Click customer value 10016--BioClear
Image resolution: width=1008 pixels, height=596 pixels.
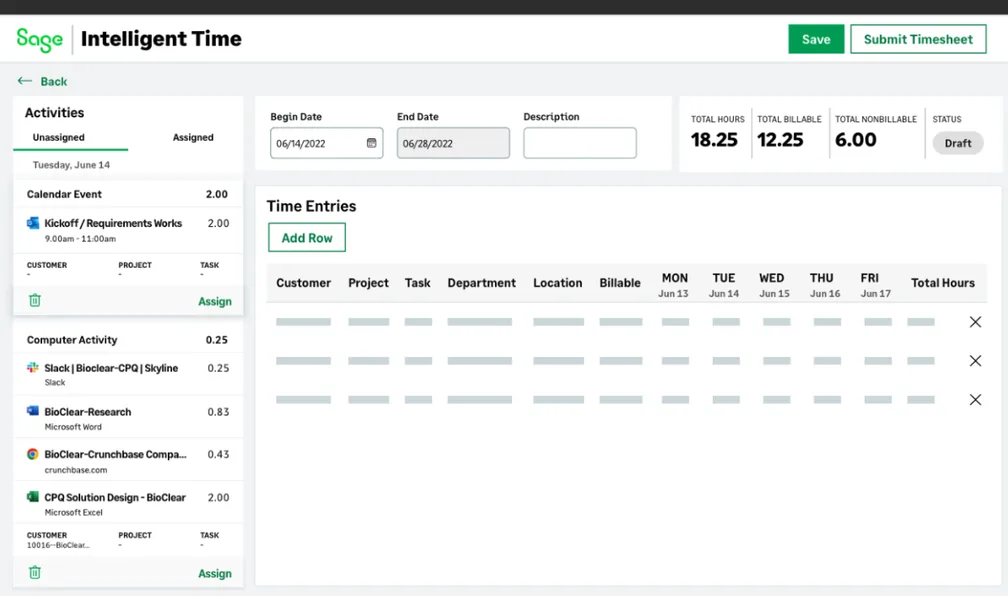(58, 545)
